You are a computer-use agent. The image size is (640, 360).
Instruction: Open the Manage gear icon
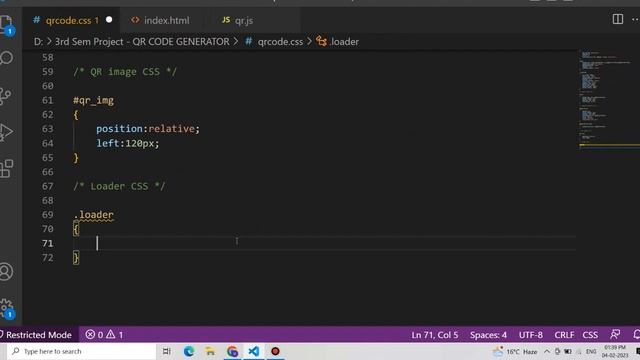pyautogui.click(x=7, y=308)
